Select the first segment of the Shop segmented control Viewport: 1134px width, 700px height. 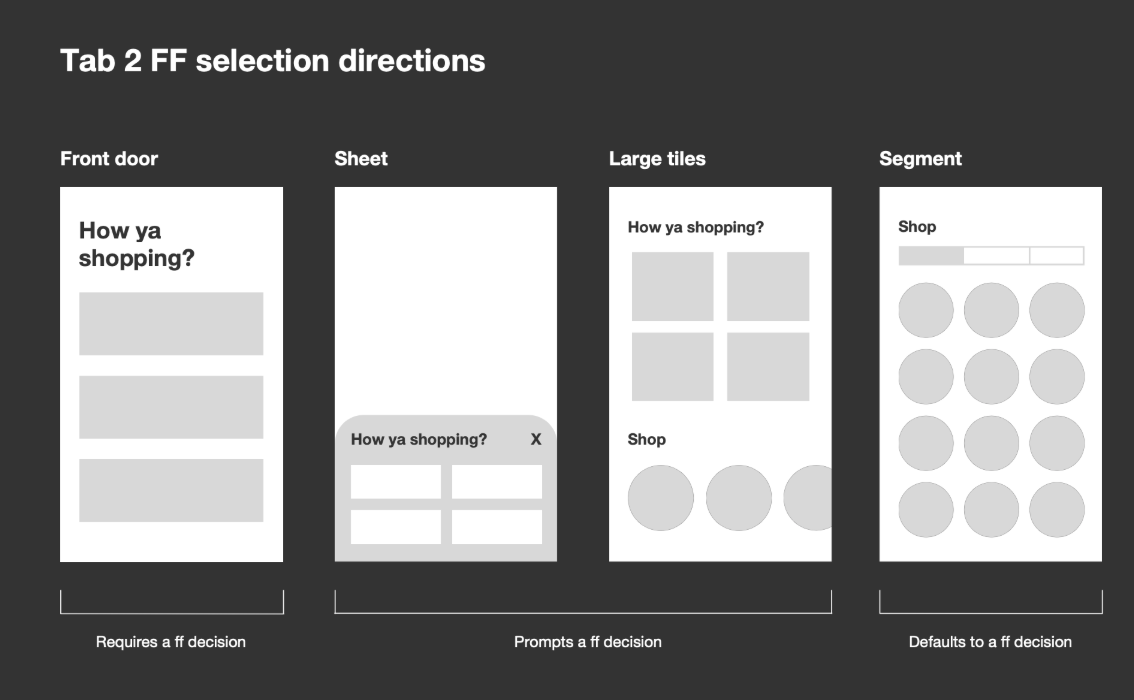pyautogui.click(x=928, y=256)
